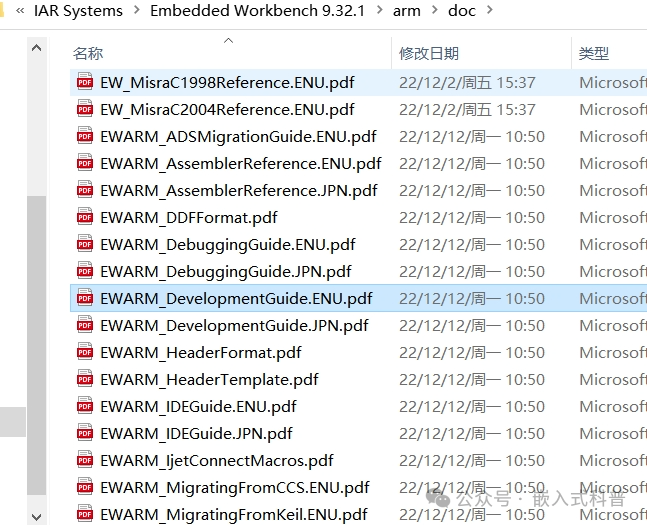Select file name EWARM_IDEGuide.JPN.pdf
The width and height of the screenshot is (647, 525).
click(196, 434)
